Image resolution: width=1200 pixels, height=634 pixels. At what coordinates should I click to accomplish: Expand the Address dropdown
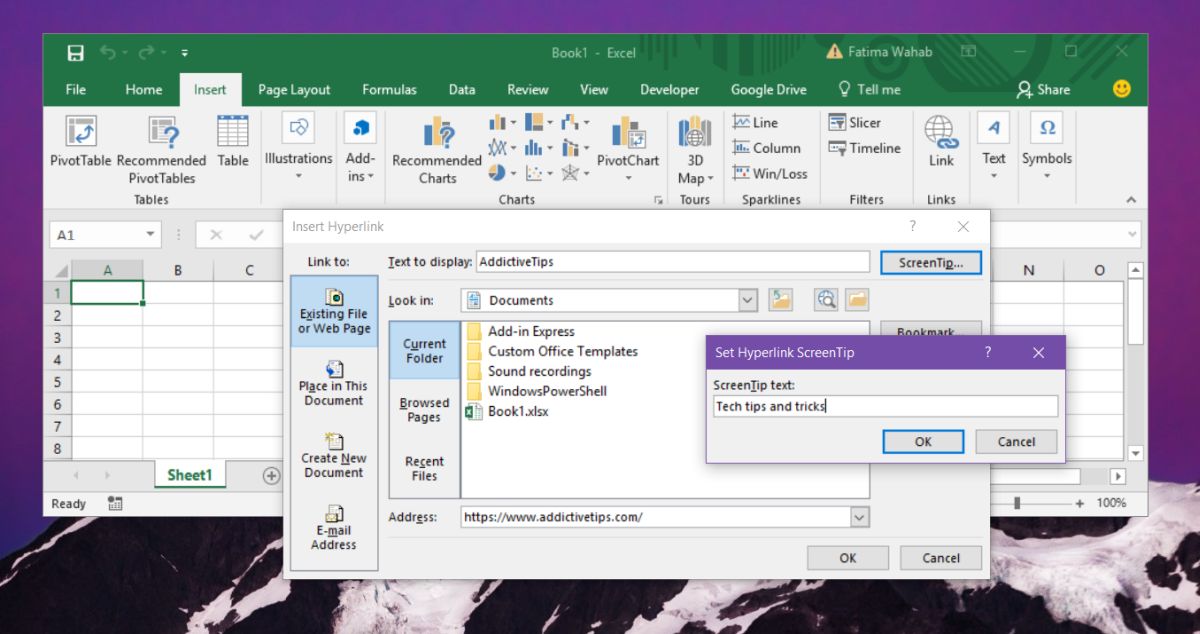pos(859,517)
